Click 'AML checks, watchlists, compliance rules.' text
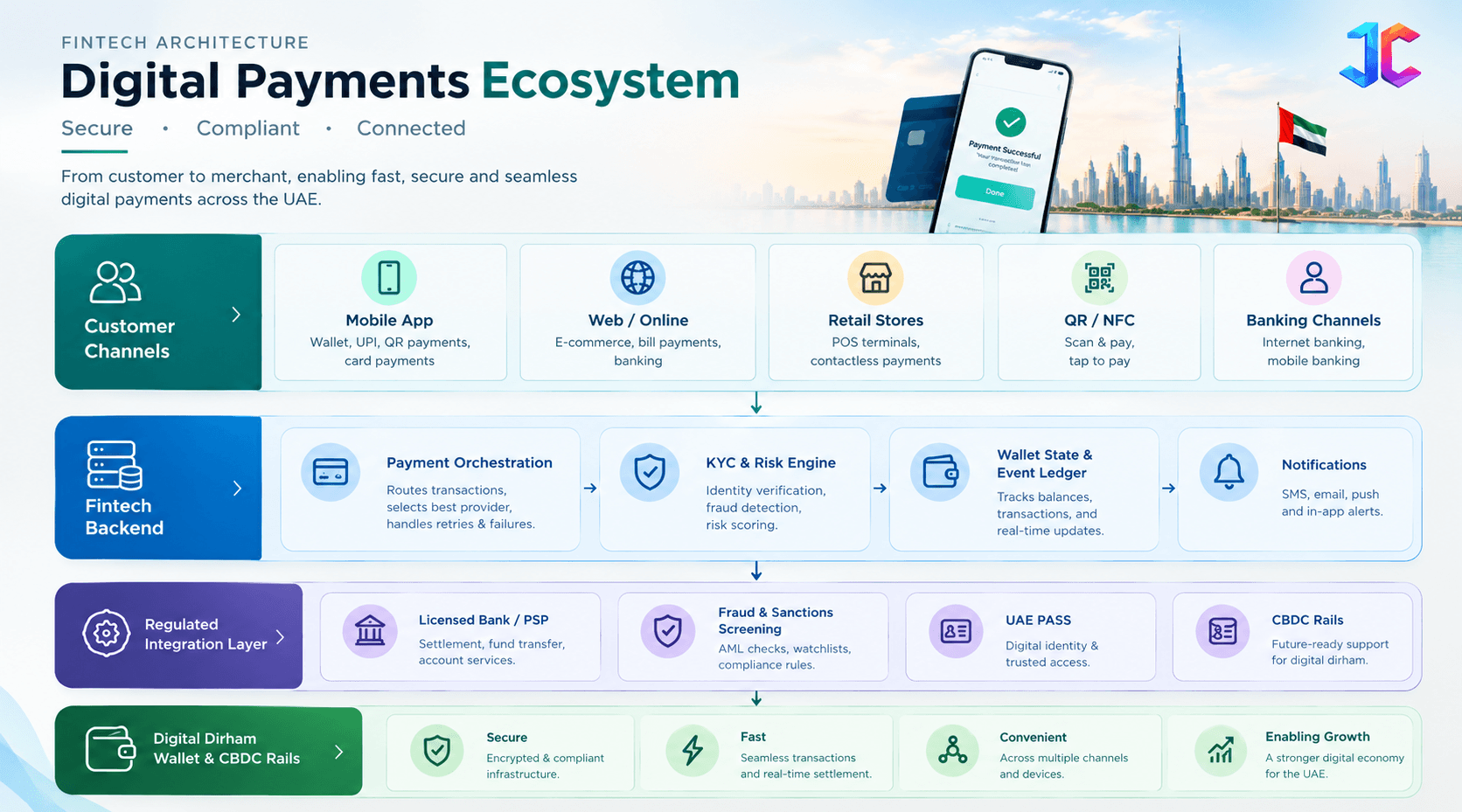The height and width of the screenshot is (812, 1462). (784, 656)
